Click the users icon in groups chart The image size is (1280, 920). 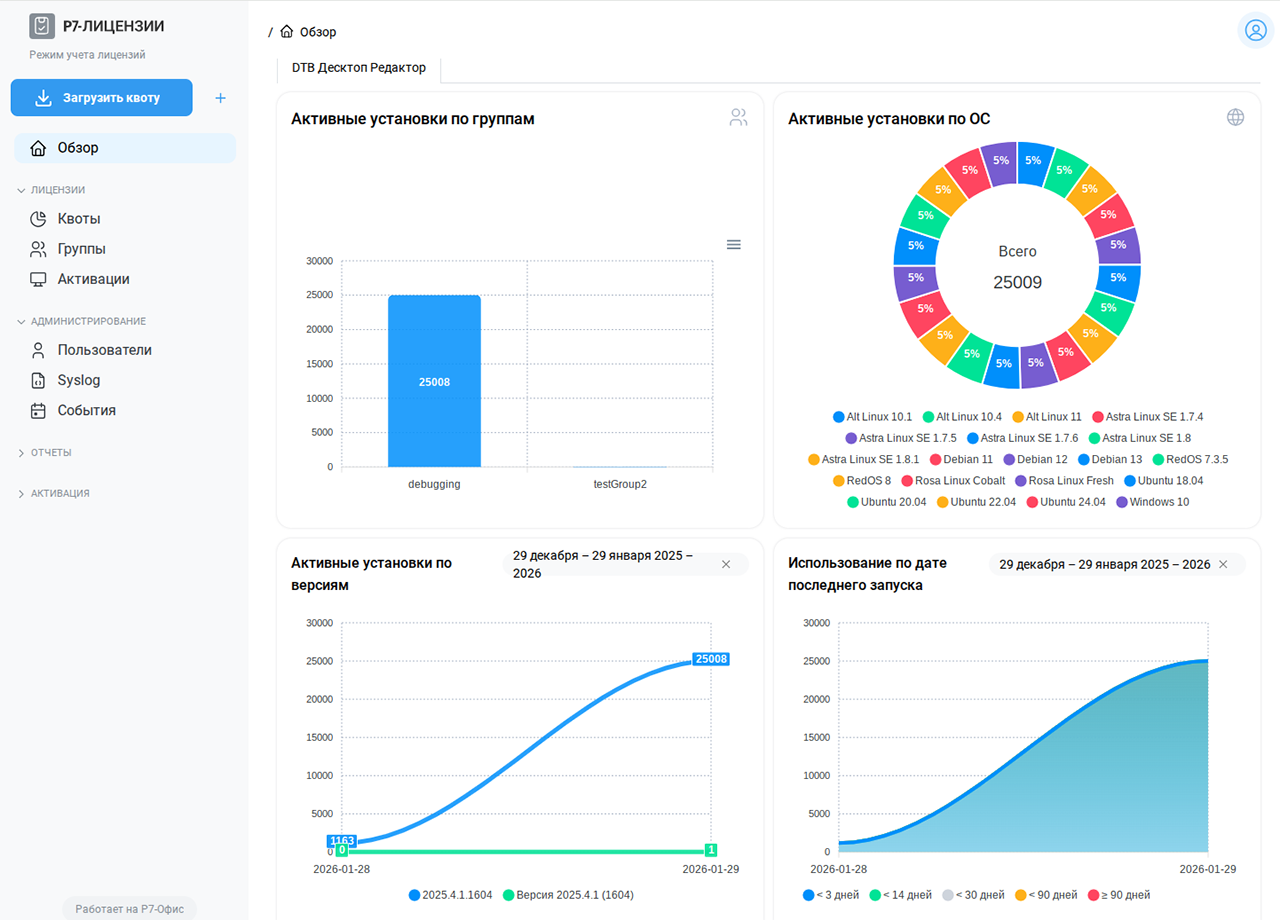tap(738, 118)
